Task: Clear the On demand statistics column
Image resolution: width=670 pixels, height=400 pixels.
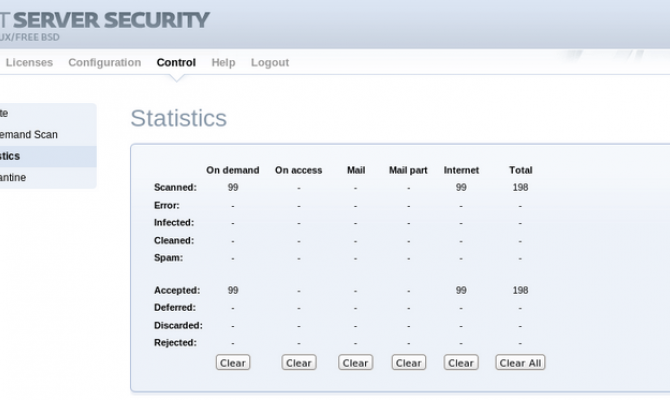Action: tap(233, 363)
